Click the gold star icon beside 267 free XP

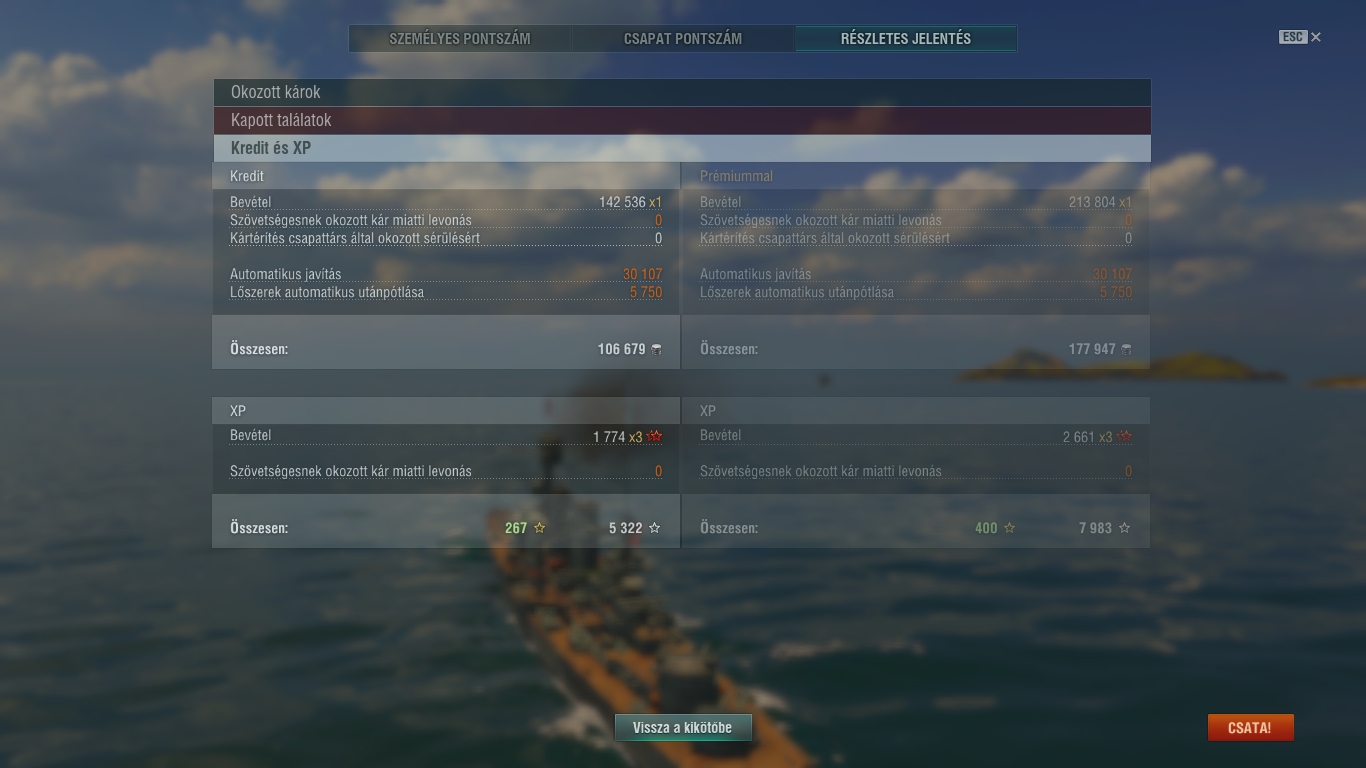(x=540, y=527)
